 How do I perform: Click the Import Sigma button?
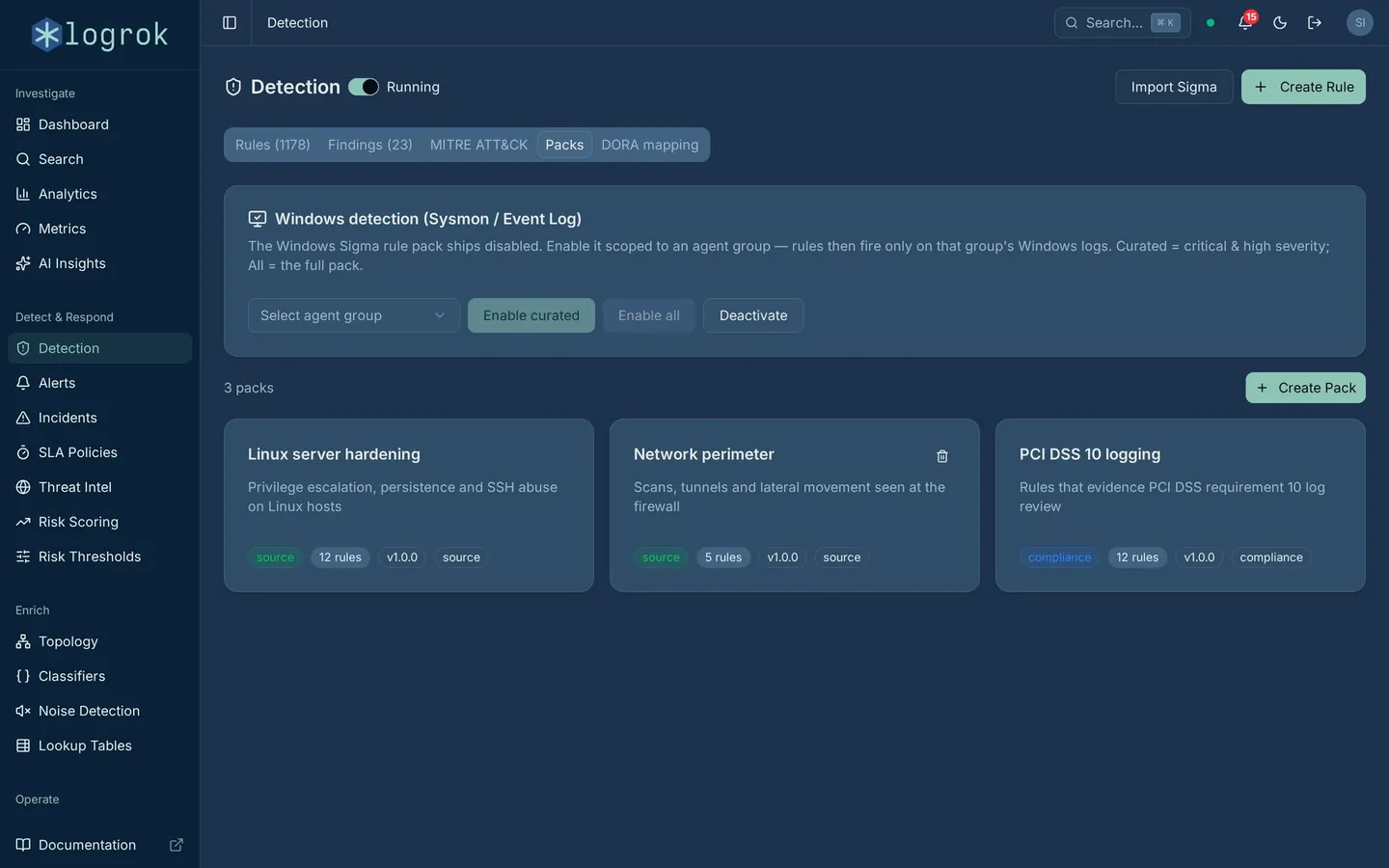pos(1174,87)
